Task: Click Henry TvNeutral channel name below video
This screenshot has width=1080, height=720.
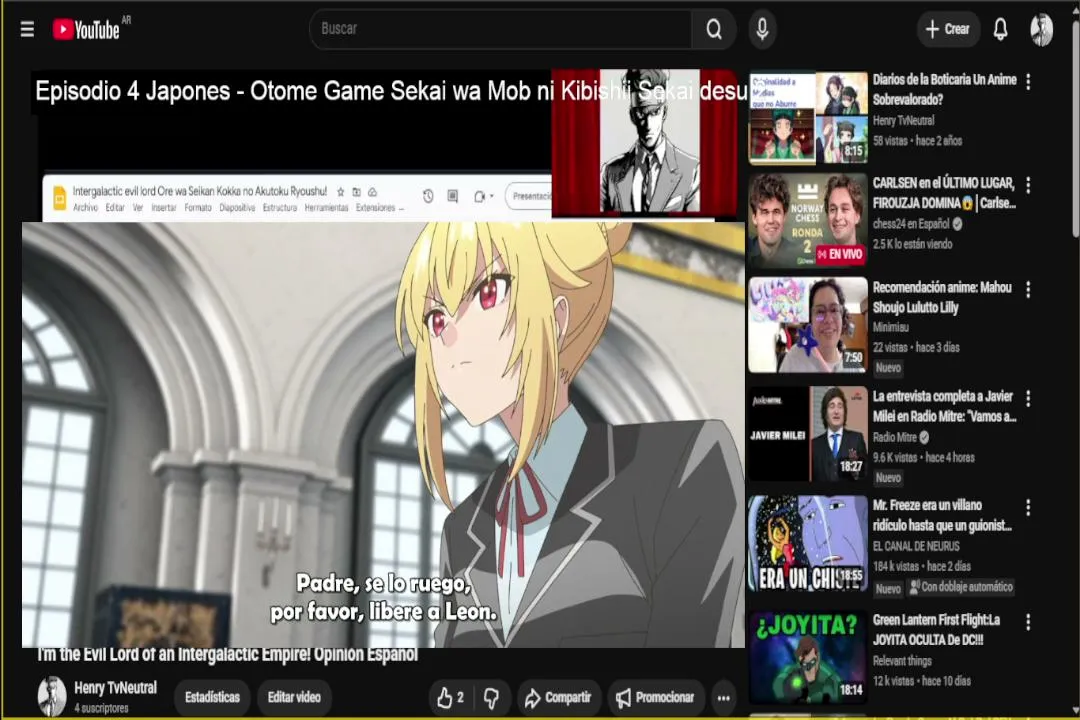Action: point(115,688)
